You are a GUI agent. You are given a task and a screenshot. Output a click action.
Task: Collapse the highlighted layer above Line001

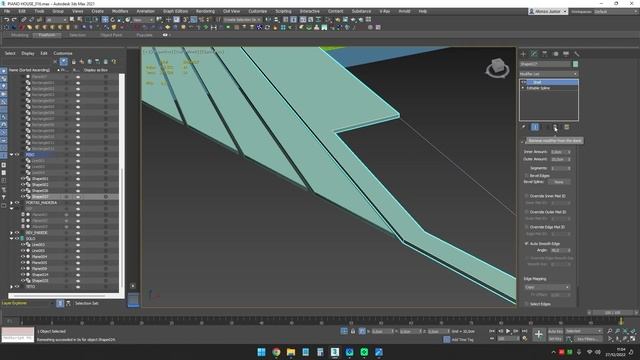pyautogui.click(x=11, y=155)
